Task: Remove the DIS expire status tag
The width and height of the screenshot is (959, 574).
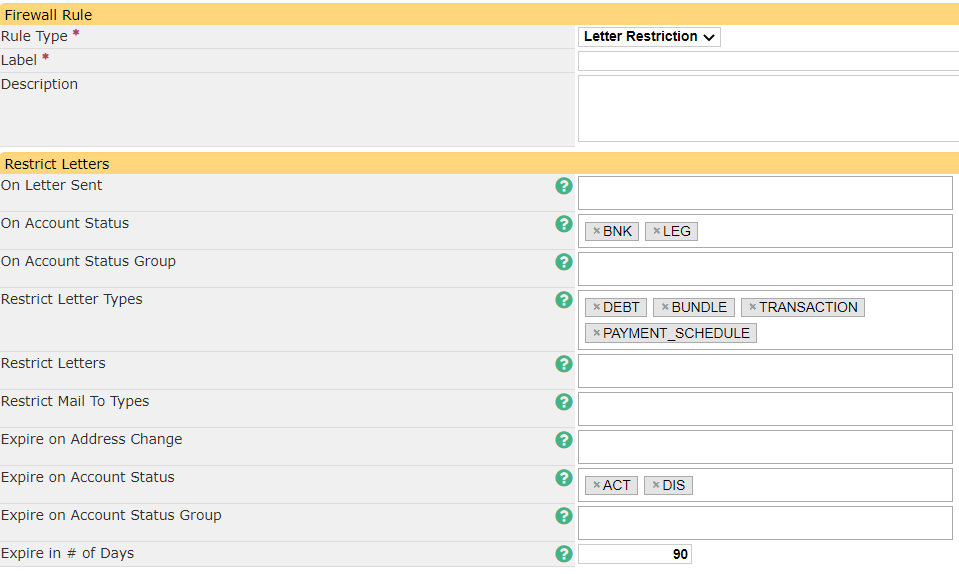Action: coord(656,485)
